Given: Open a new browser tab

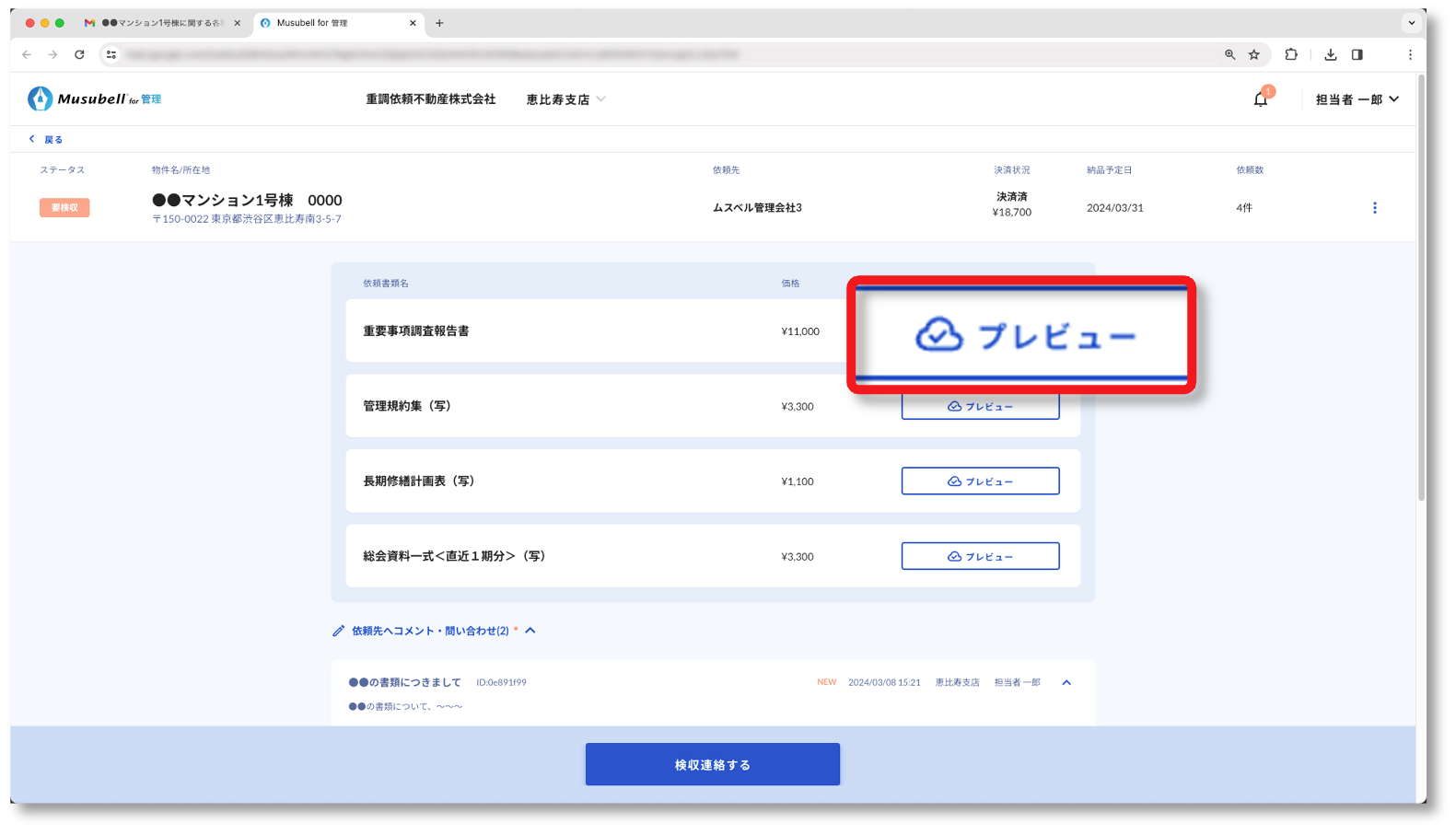Looking at the screenshot, I should coord(439,23).
